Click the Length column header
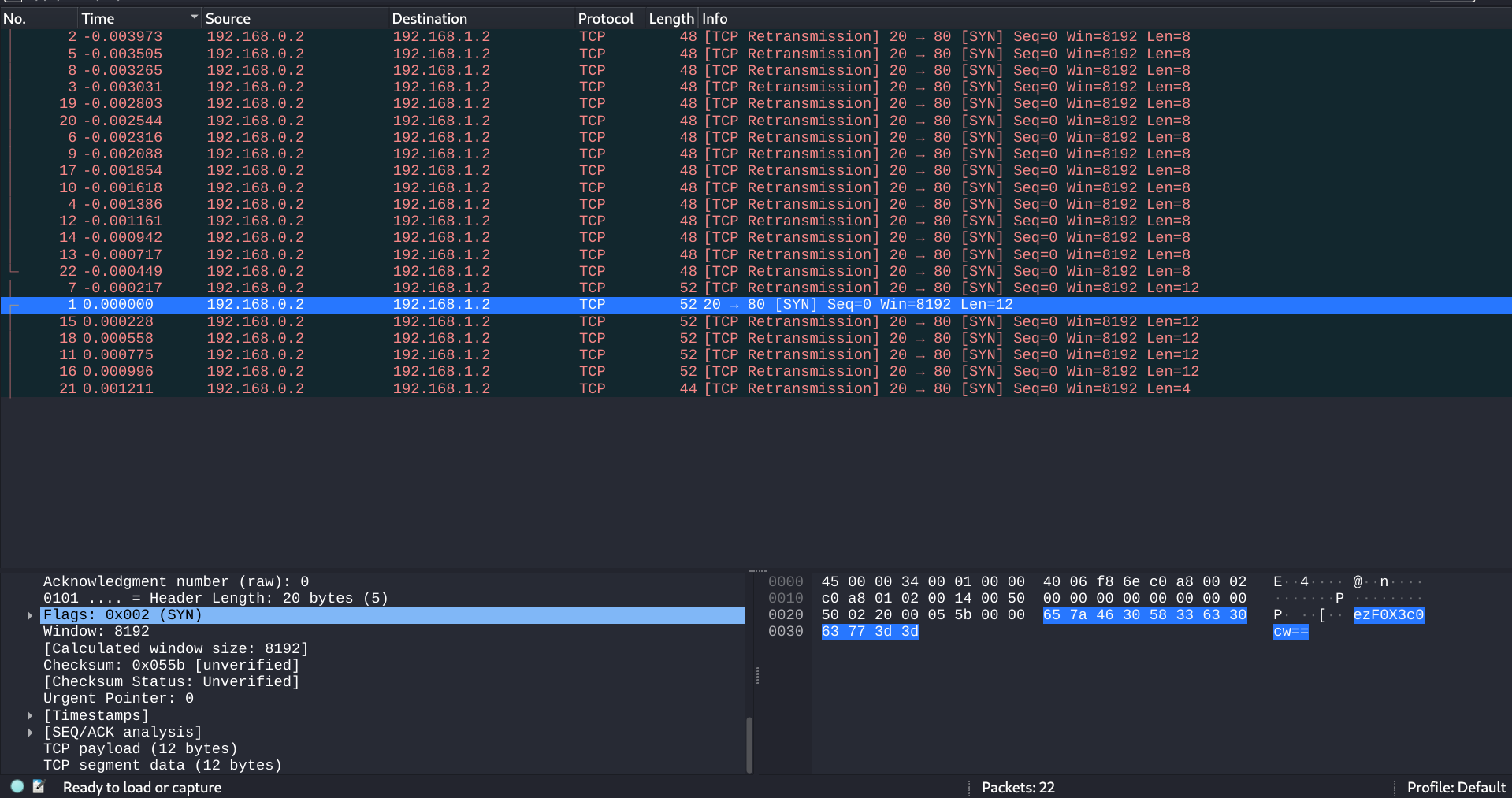 tap(671, 18)
